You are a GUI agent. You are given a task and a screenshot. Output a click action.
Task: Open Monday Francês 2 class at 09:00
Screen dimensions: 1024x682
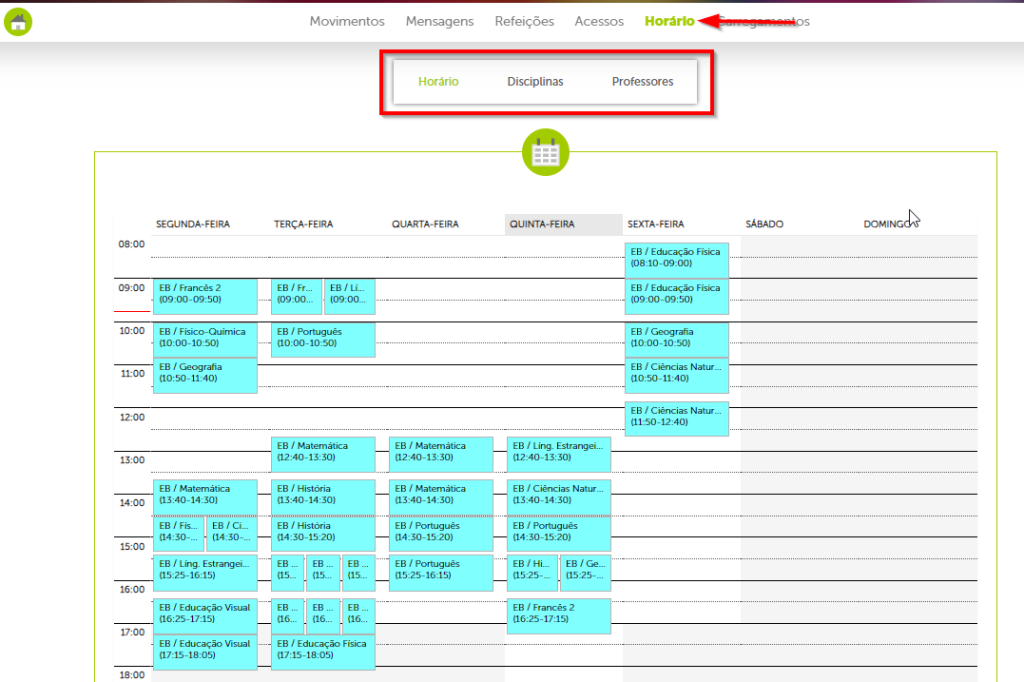pyautogui.click(x=205, y=296)
